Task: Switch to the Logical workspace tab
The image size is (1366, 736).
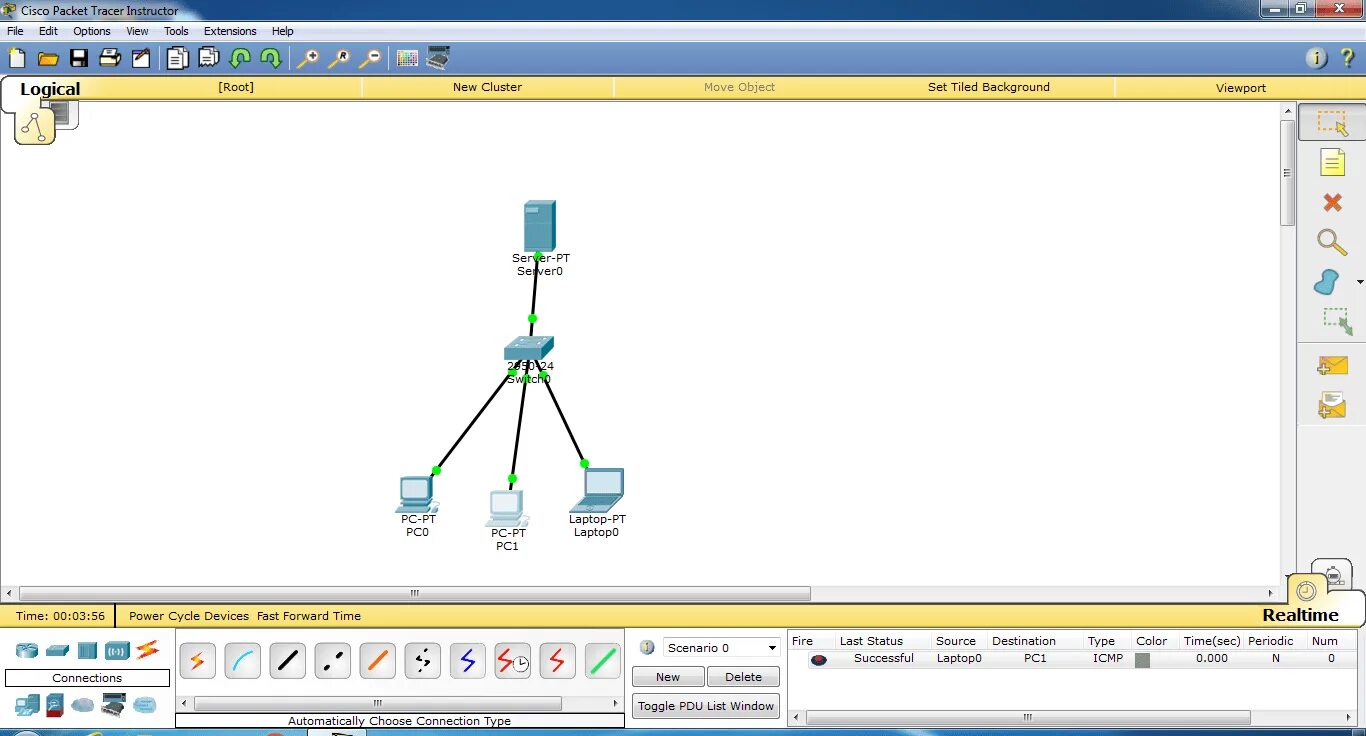Action: (50, 89)
